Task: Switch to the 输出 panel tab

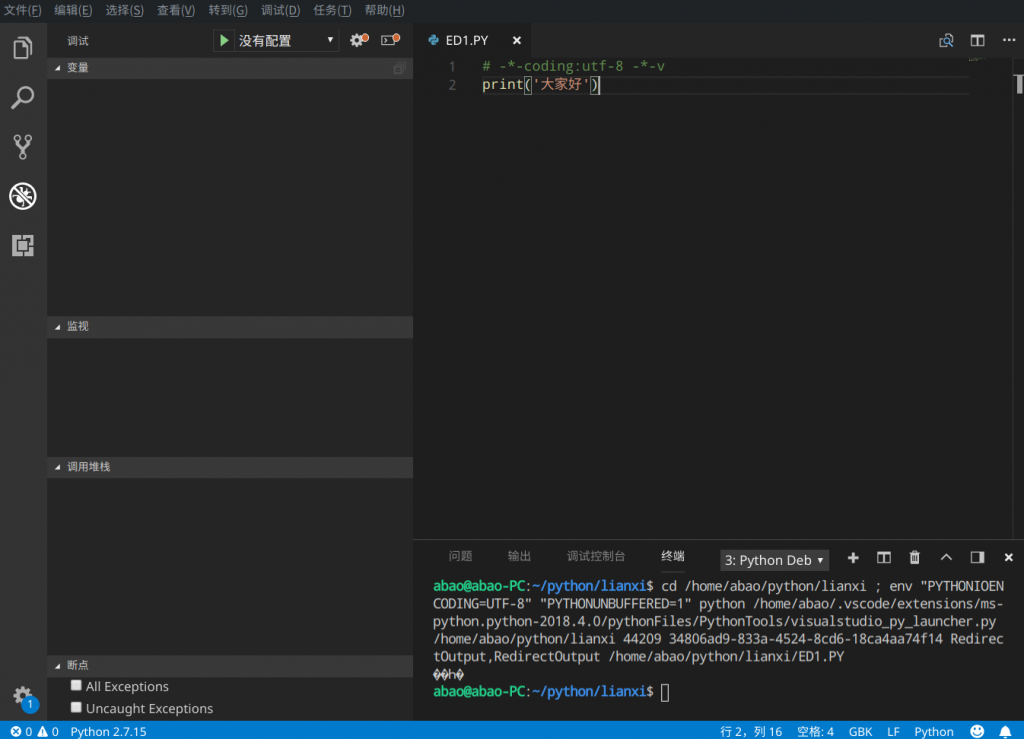Action: tap(519, 556)
